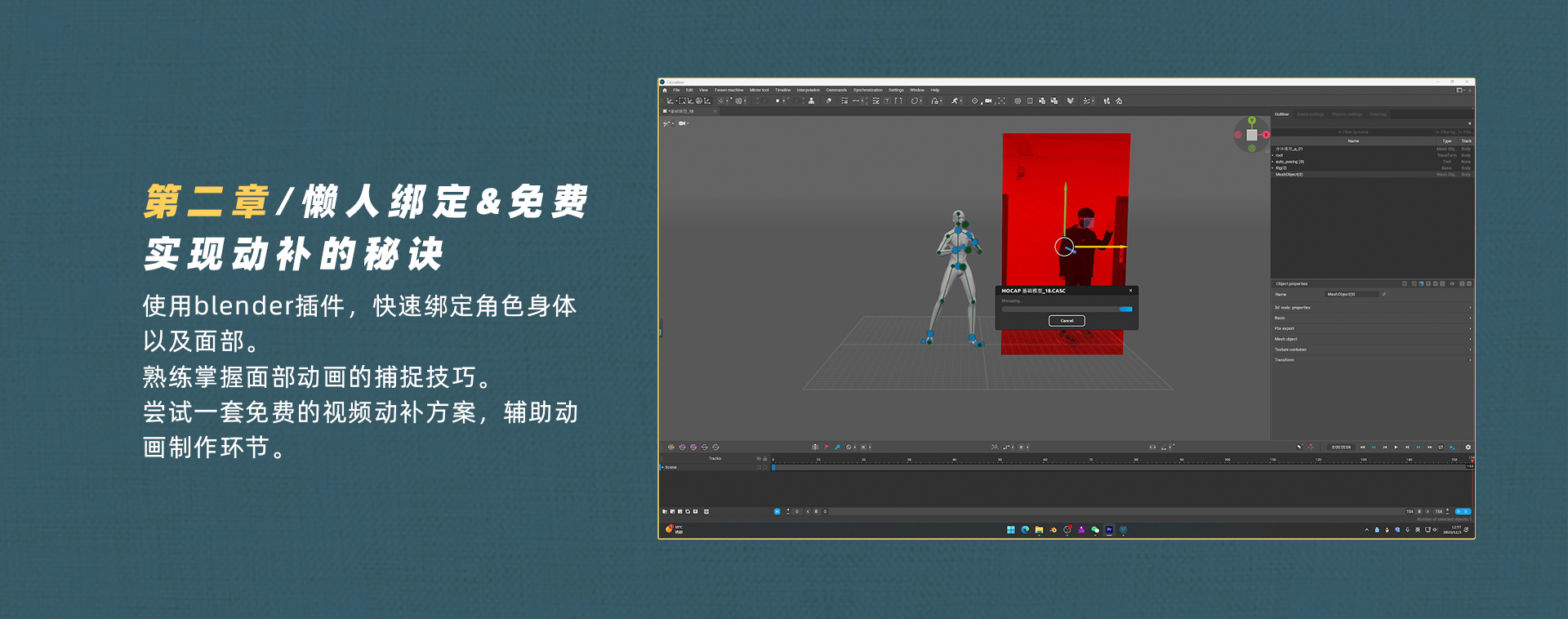
Task: Open the Commands menu
Action: click(836, 90)
